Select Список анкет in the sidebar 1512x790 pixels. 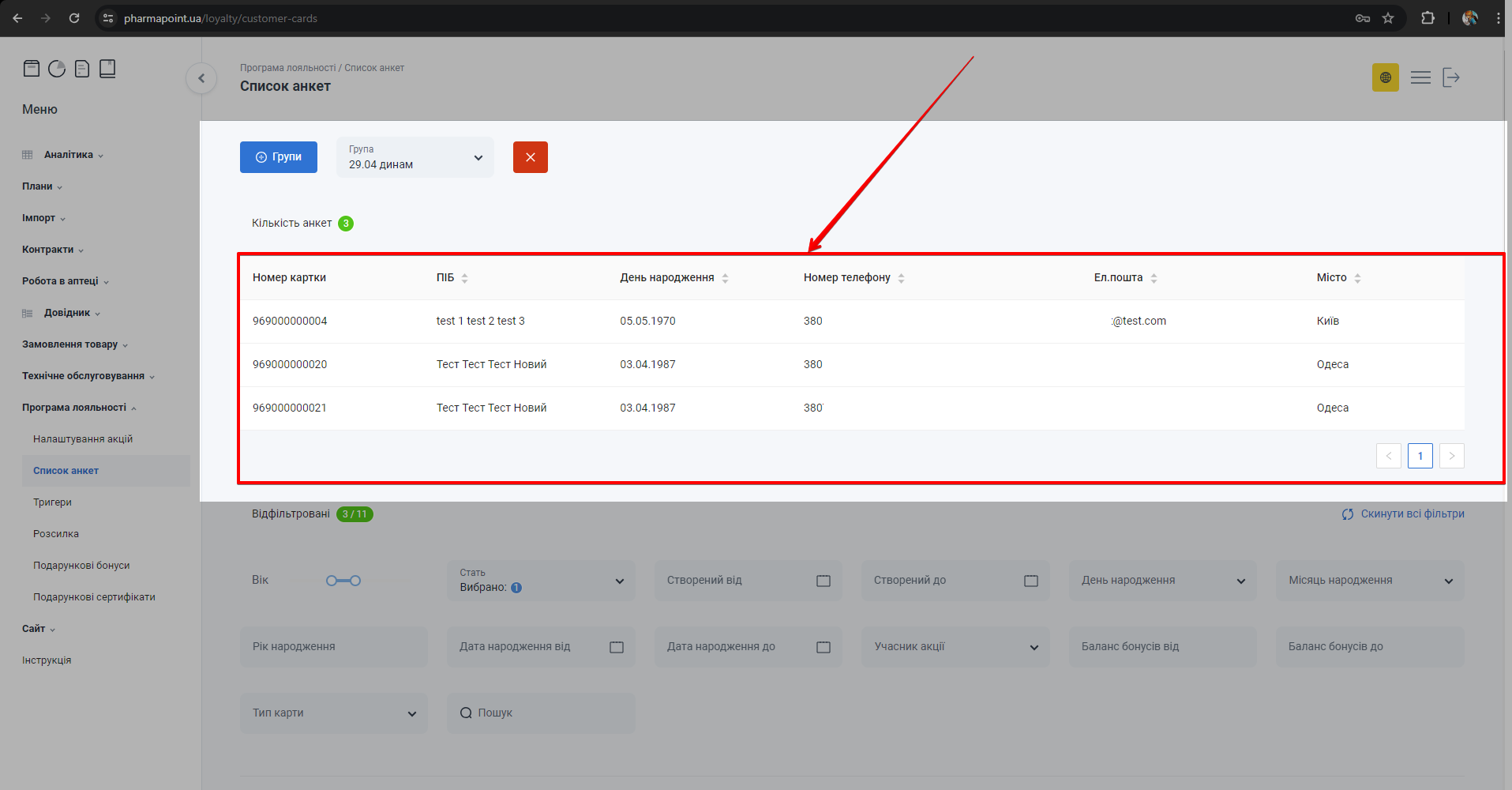106,471
